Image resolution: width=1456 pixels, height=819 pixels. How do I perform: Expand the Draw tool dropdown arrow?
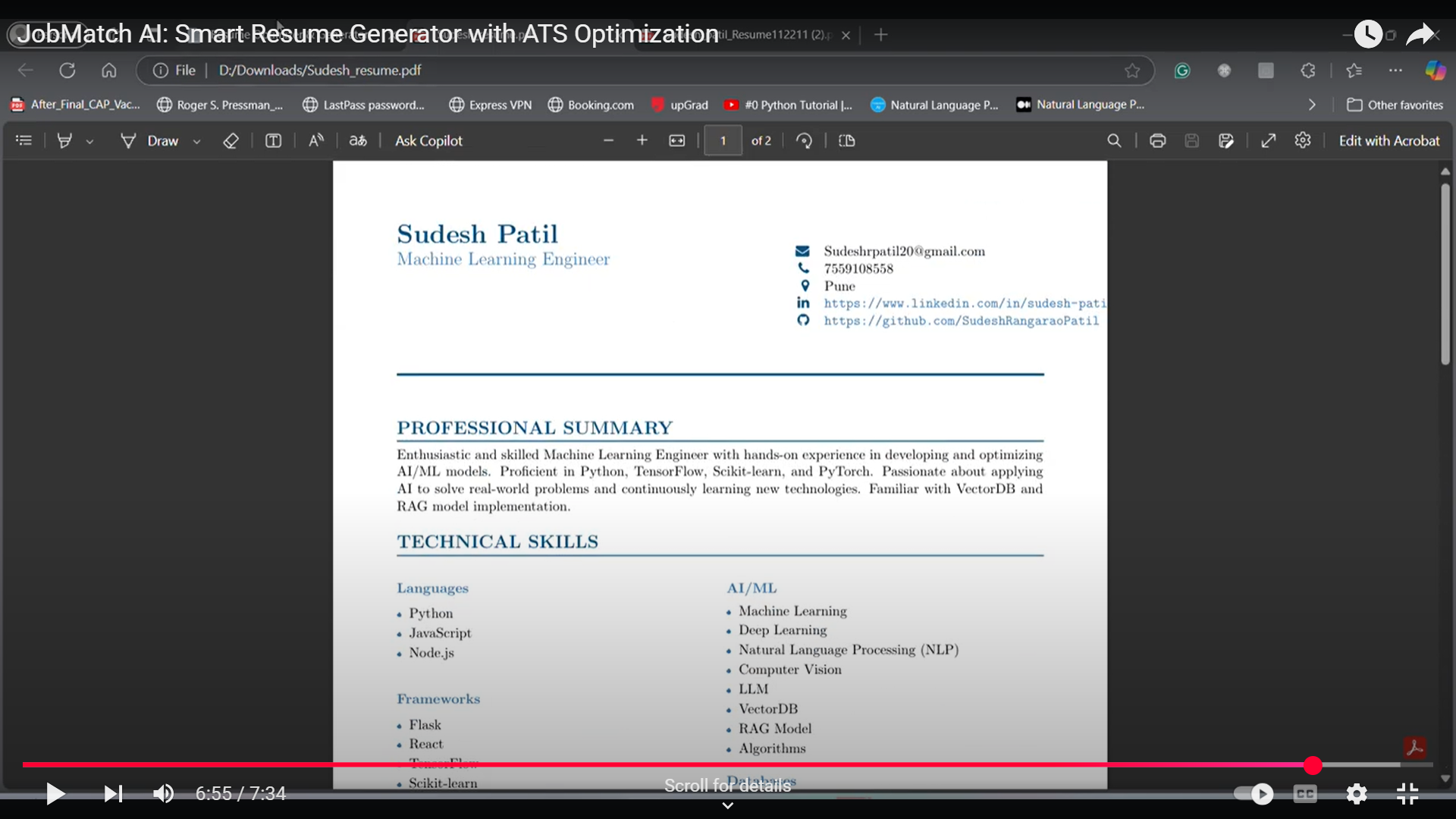pyautogui.click(x=197, y=142)
